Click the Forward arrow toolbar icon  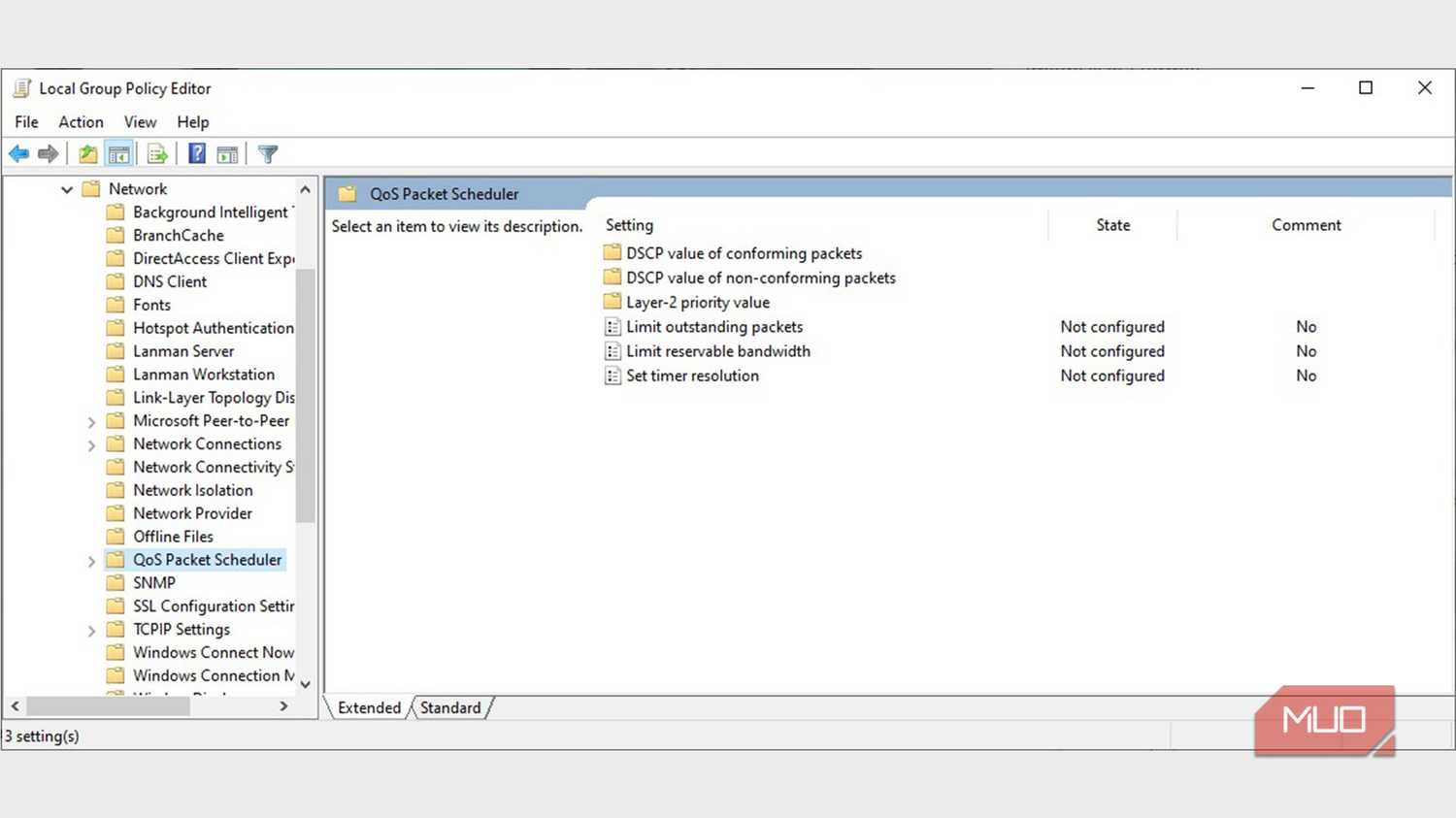[x=48, y=154]
